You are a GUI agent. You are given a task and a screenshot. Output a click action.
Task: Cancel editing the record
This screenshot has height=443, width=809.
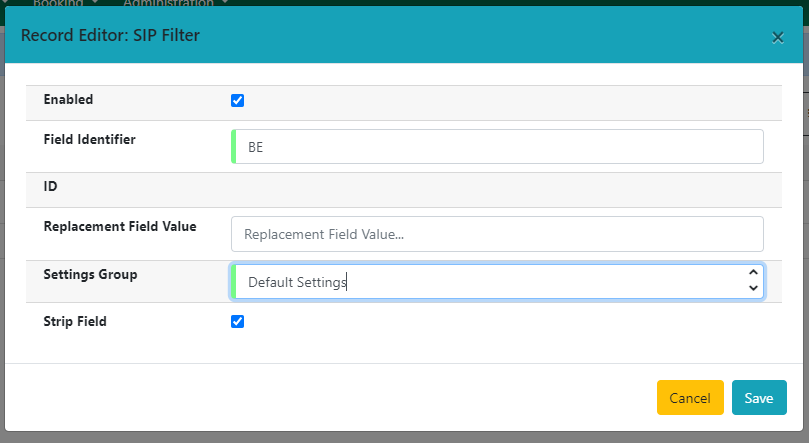pyautogui.click(x=689, y=398)
